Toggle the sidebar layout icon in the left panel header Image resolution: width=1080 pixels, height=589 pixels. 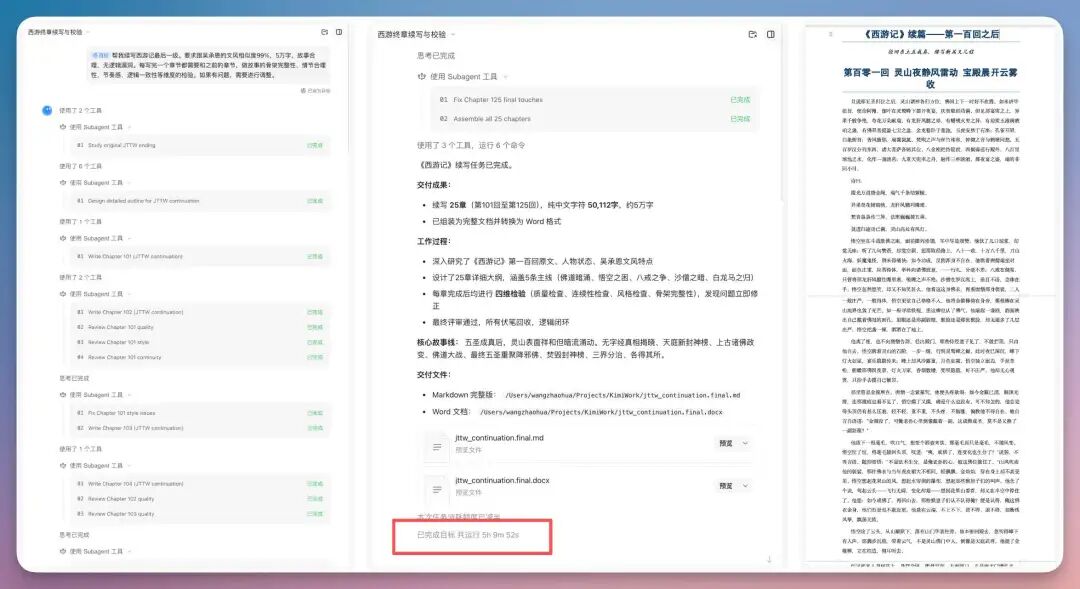339,32
